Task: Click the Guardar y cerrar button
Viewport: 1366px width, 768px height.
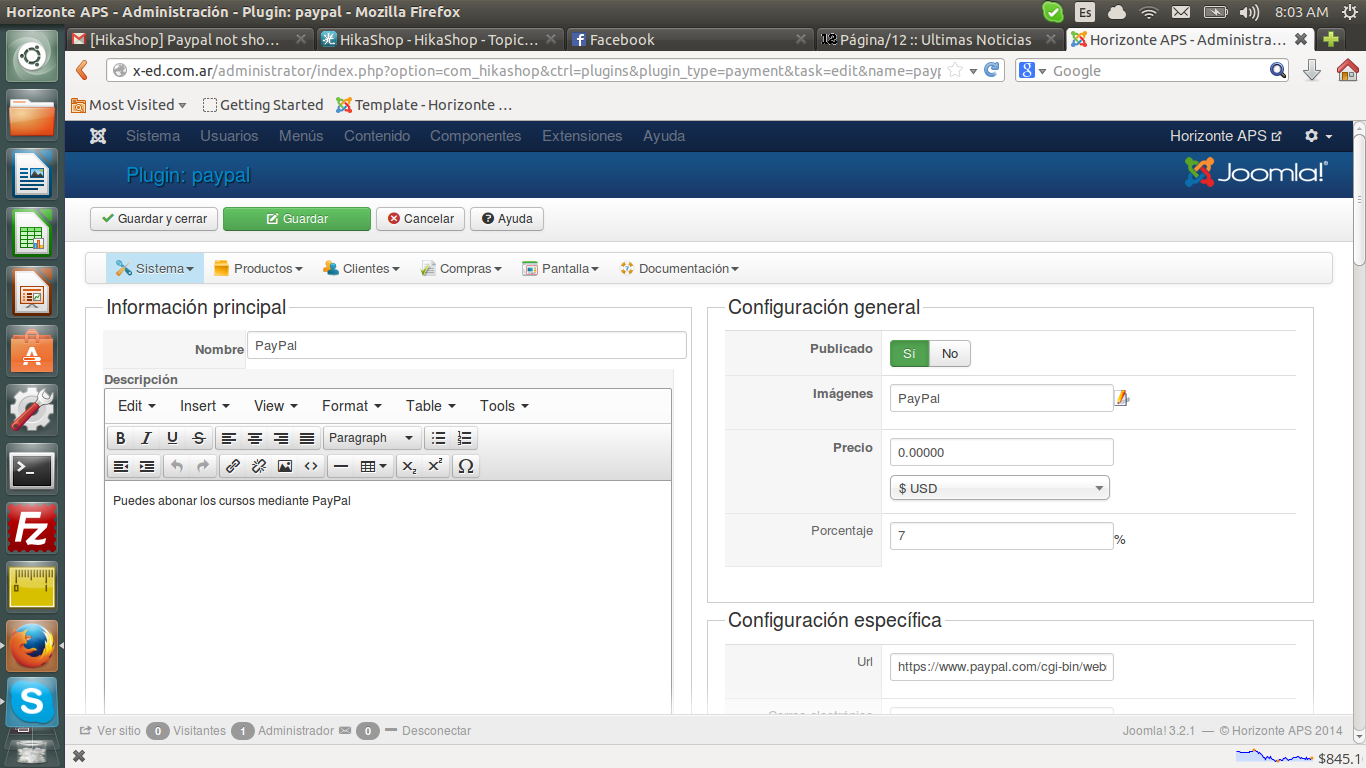Action: pyautogui.click(x=154, y=219)
